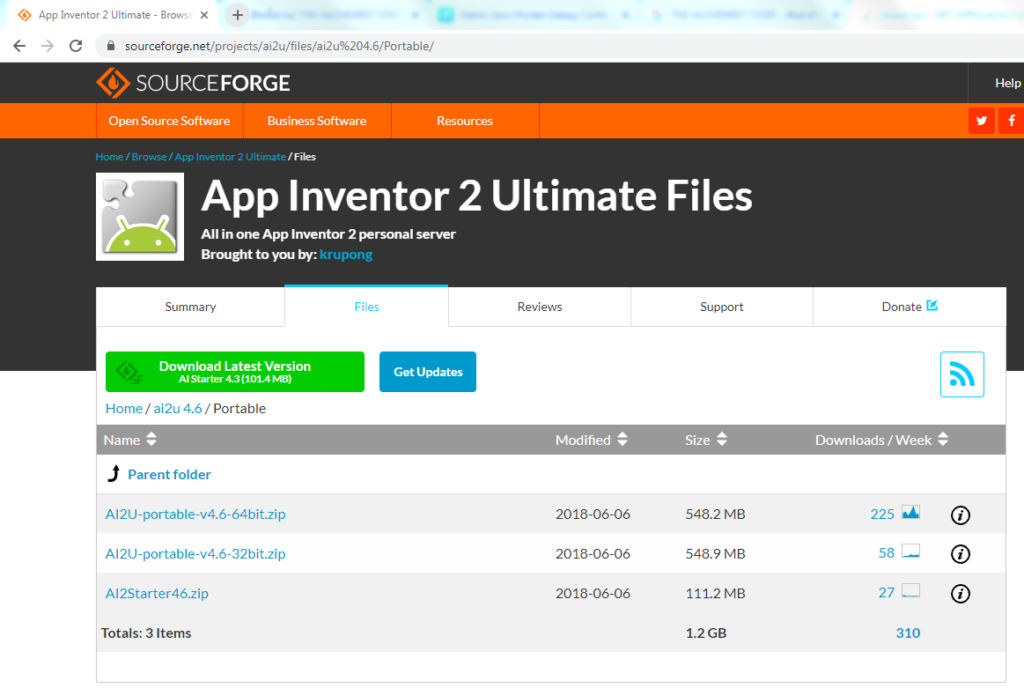Select the Files tab
Viewport: 1024px width, 696px height.
(366, 307)
